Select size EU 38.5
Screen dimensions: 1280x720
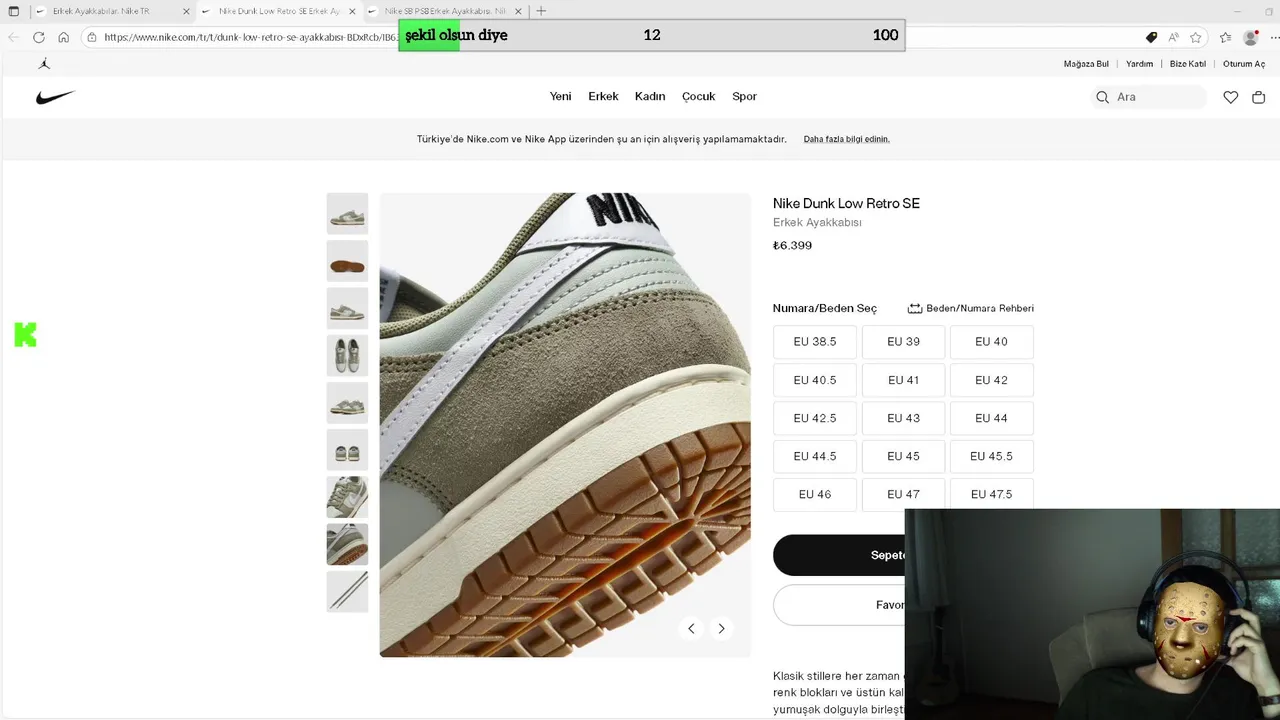point(815,342)
